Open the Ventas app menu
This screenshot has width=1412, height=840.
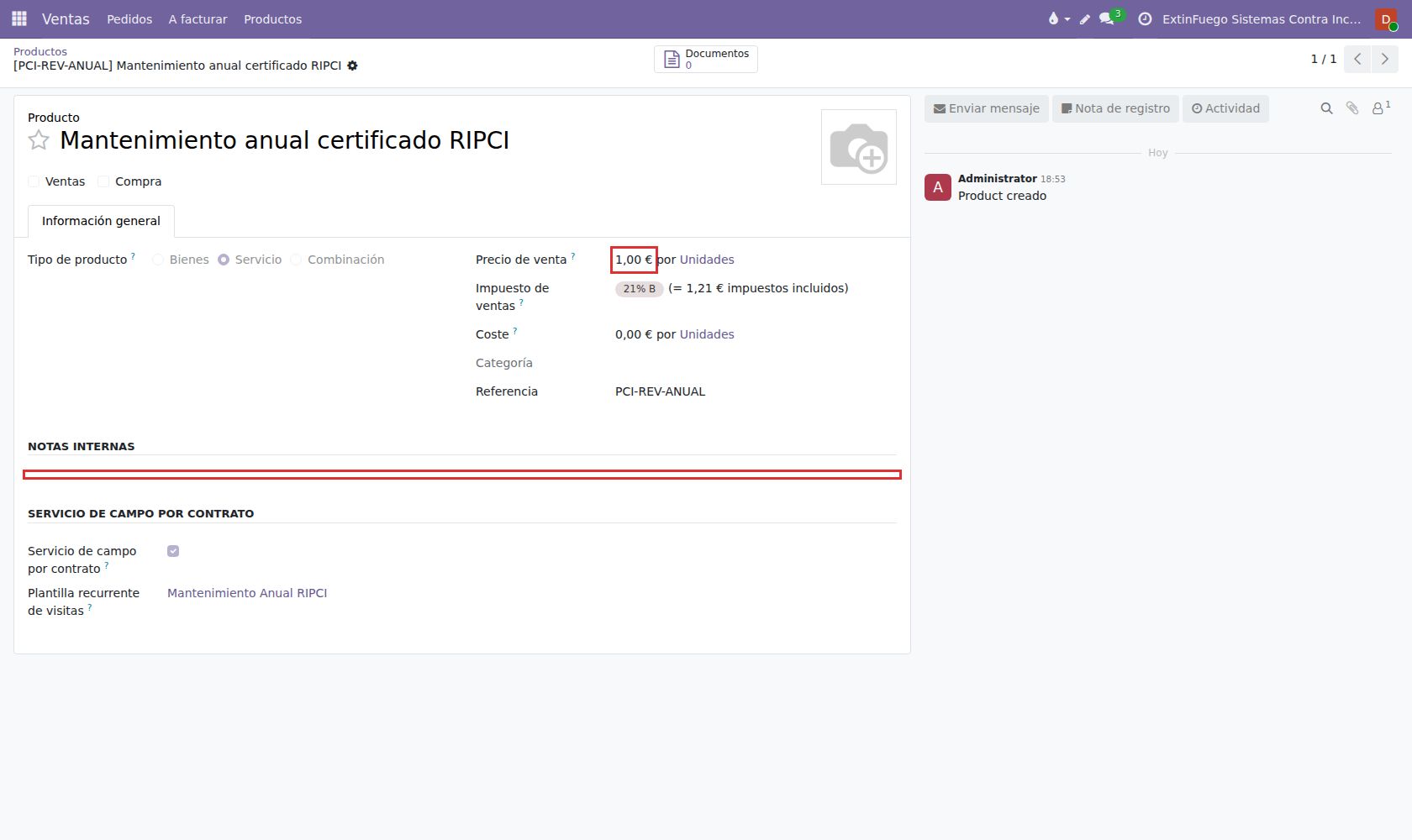(x=66, y=18)
